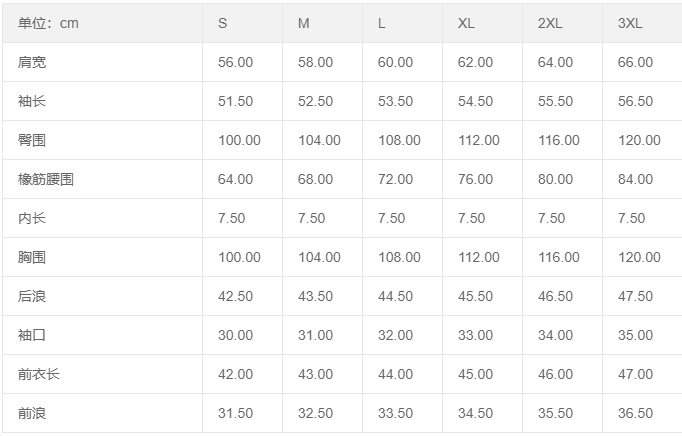Click the 袖长 row label
682x436 pixels.
[x=32, y=101]
